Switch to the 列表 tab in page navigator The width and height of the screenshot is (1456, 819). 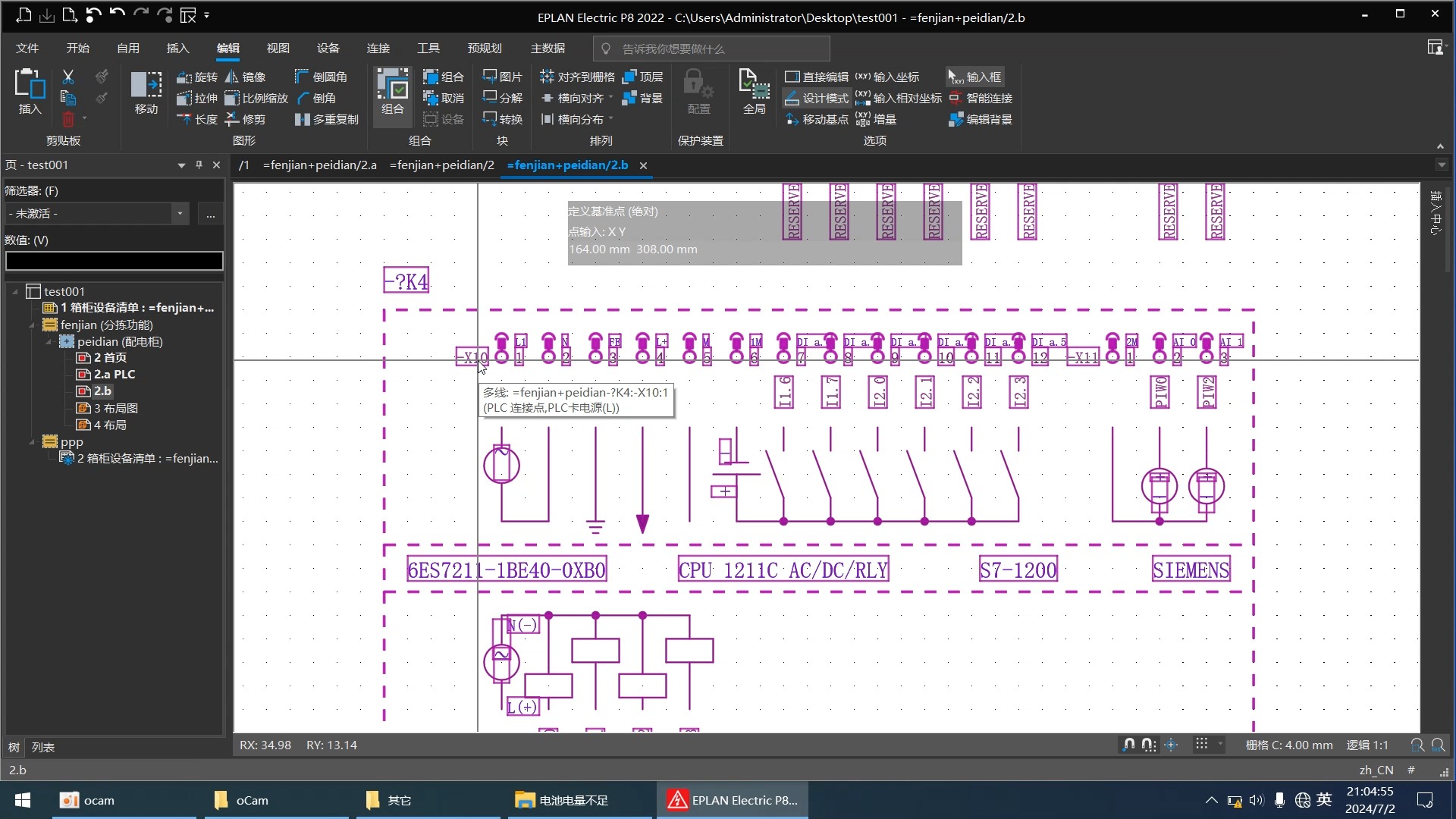click(x=43, y=747)
